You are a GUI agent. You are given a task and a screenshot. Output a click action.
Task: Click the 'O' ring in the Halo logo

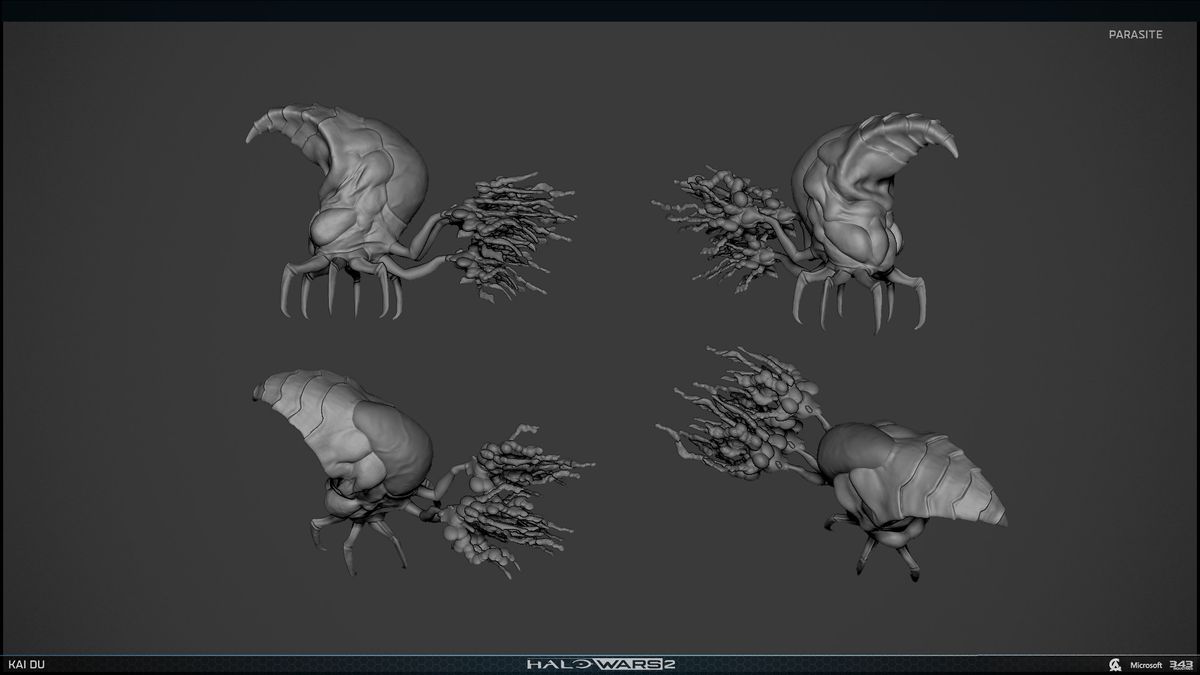point(581,663)
